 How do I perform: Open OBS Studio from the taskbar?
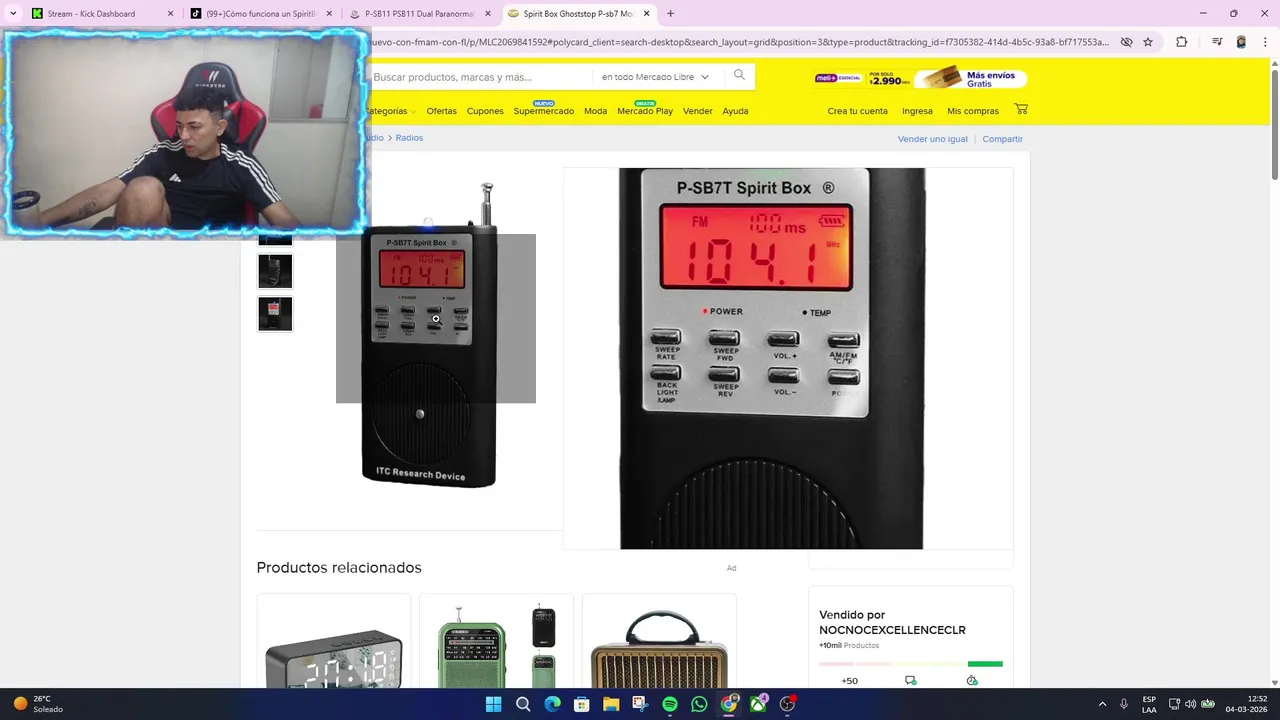point(788,704)
